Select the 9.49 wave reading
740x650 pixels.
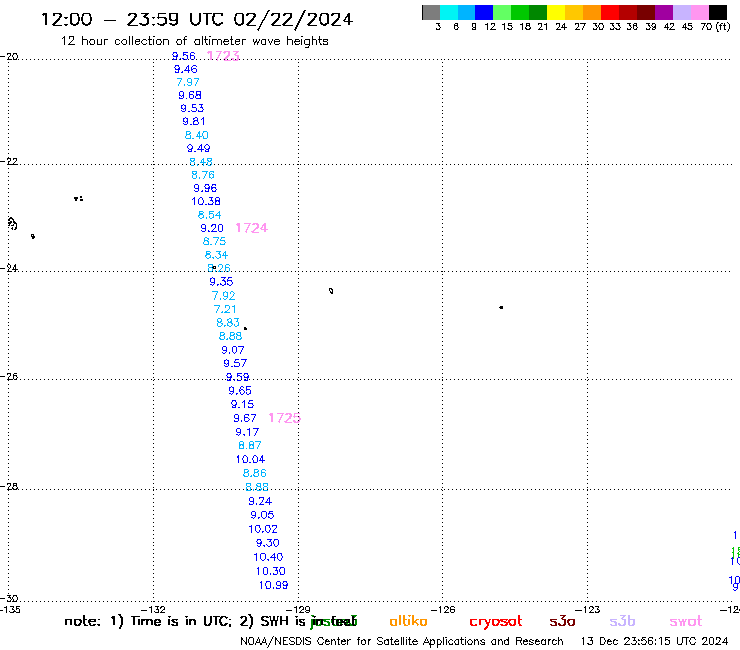coord(198,148)
